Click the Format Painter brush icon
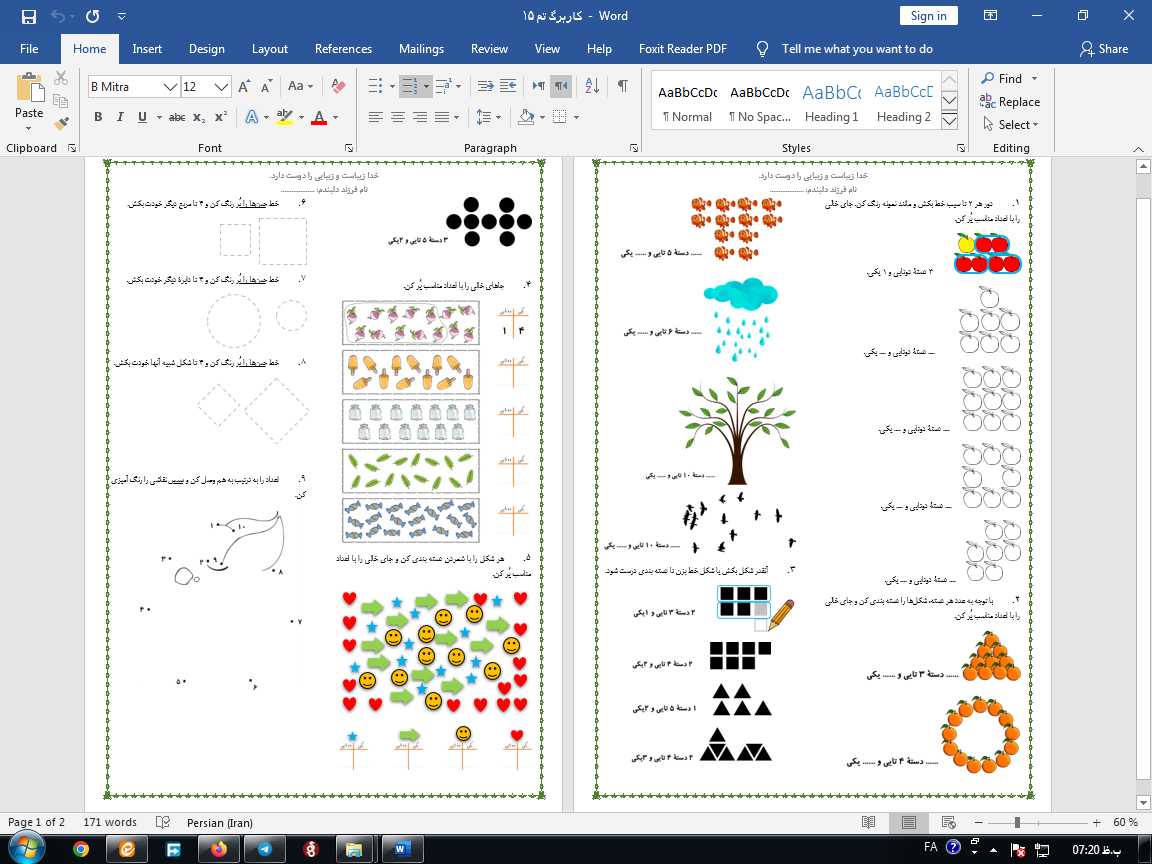Viewport: 1152px width, 864px height. (61, 124)
